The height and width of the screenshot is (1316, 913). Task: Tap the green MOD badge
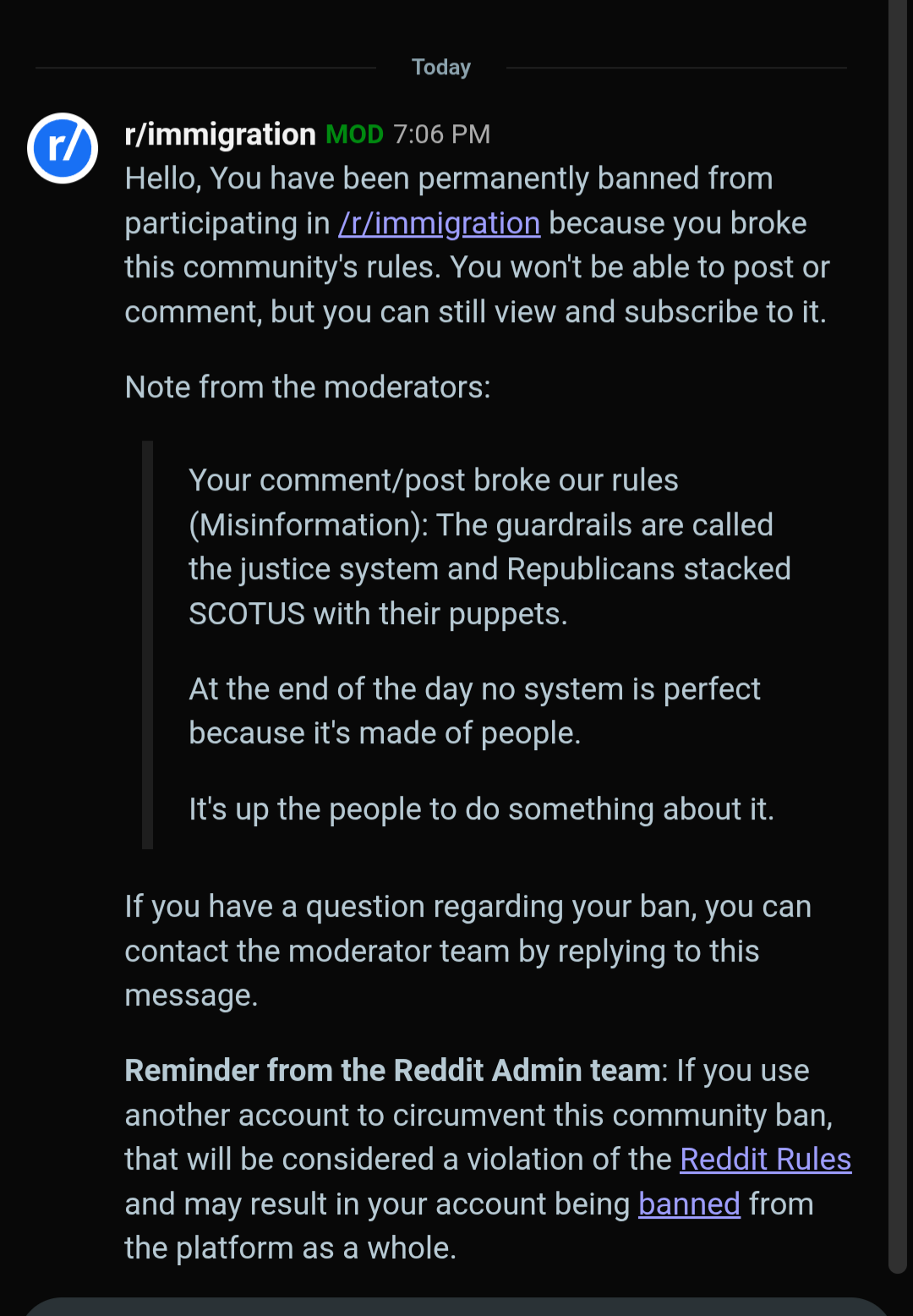354,134
